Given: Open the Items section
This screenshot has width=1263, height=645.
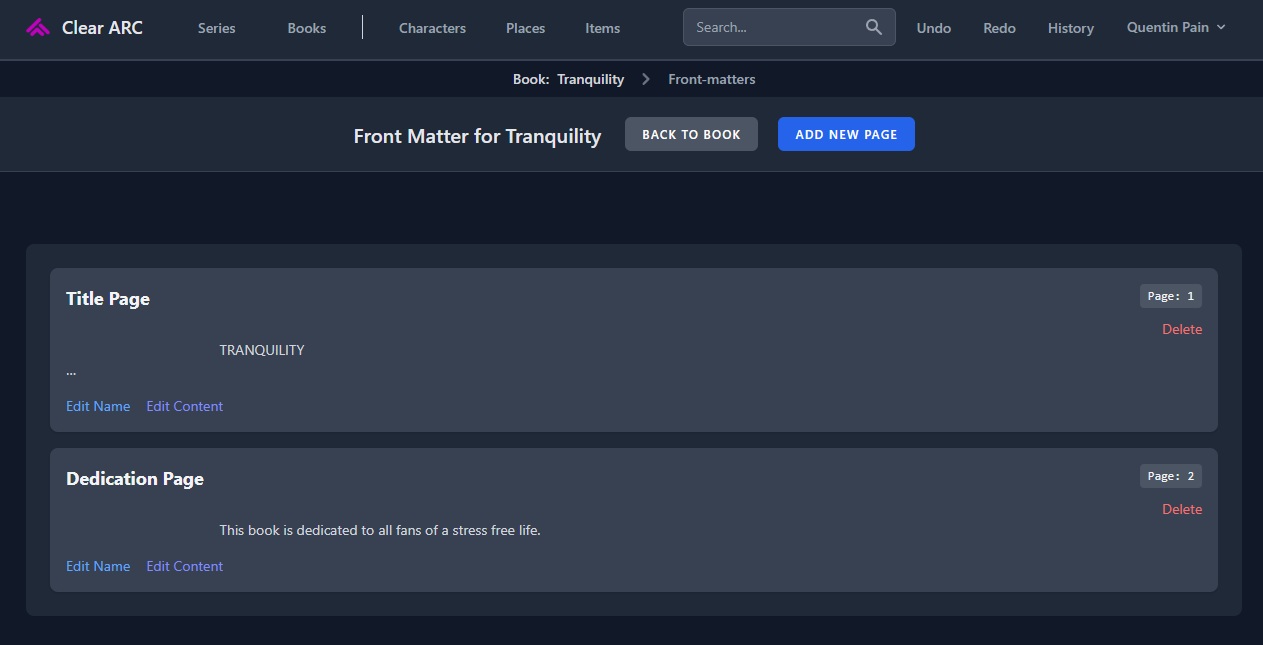Looking at the screenshot, I should [x=602, y=28].
